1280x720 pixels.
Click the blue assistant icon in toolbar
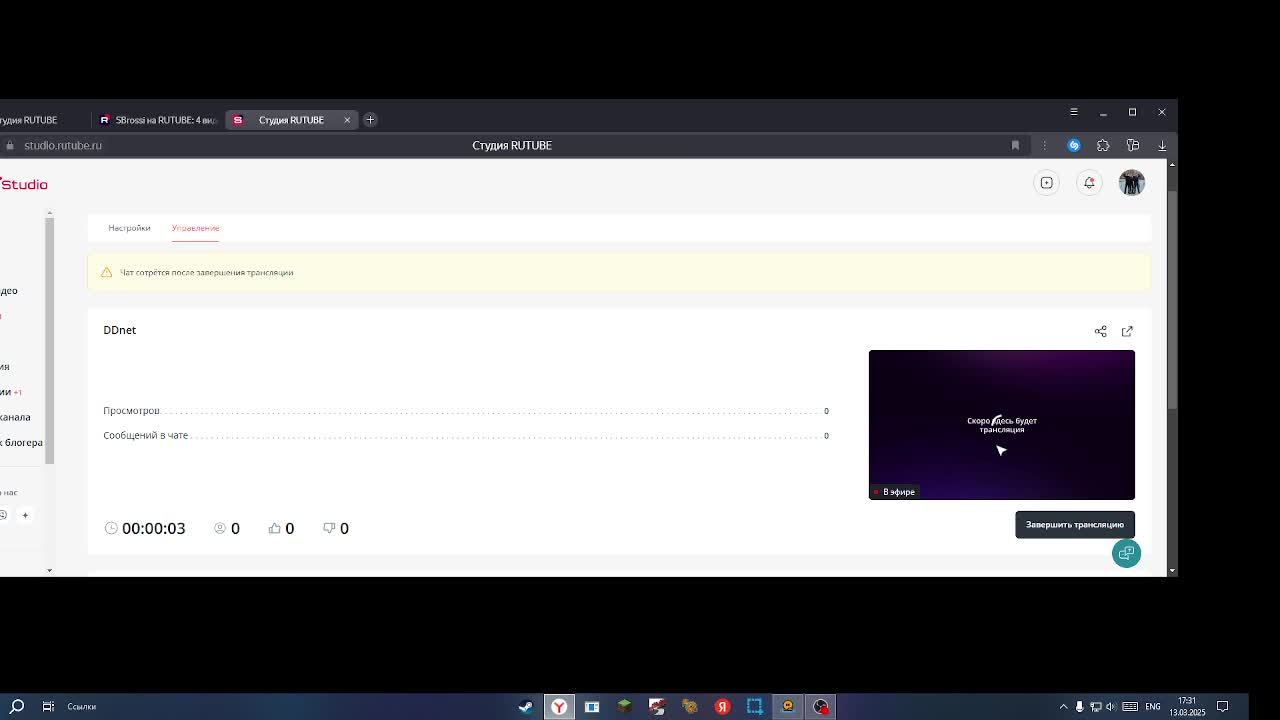1074,145
